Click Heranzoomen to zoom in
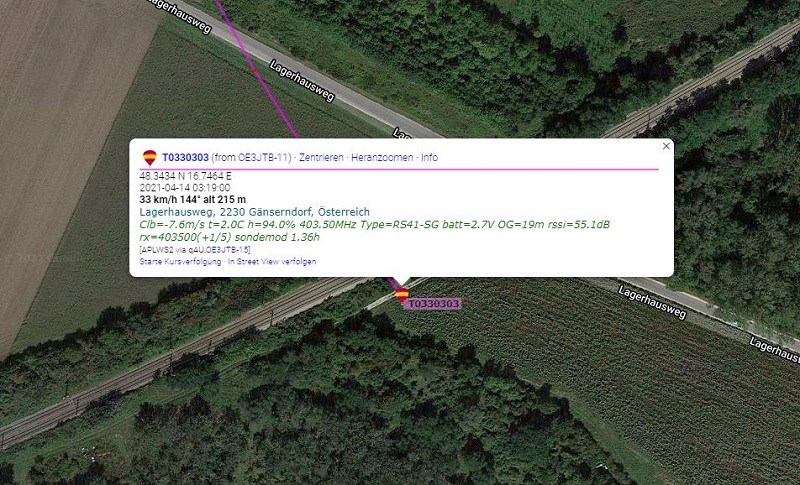The width and height of the screenshot is (800, 485). click(x=382, y=158)
